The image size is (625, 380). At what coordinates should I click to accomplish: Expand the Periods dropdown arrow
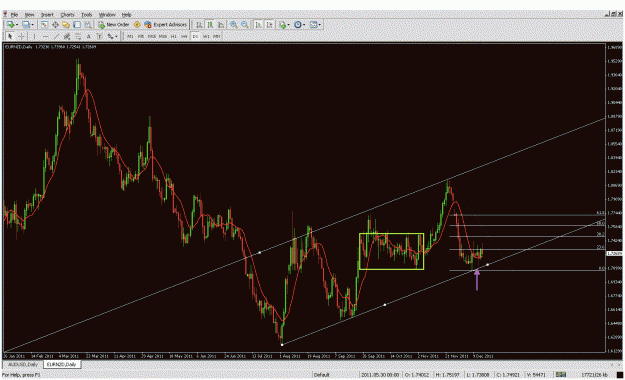pyautogui.click(x=304, y=25)
